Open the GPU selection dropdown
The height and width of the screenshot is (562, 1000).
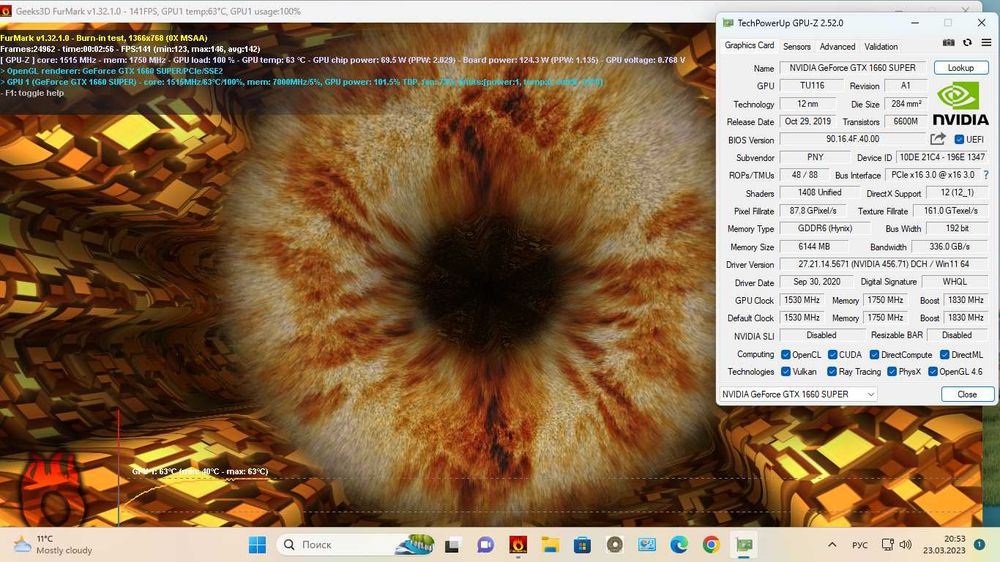pyautogui.click(x=798, y=394)
